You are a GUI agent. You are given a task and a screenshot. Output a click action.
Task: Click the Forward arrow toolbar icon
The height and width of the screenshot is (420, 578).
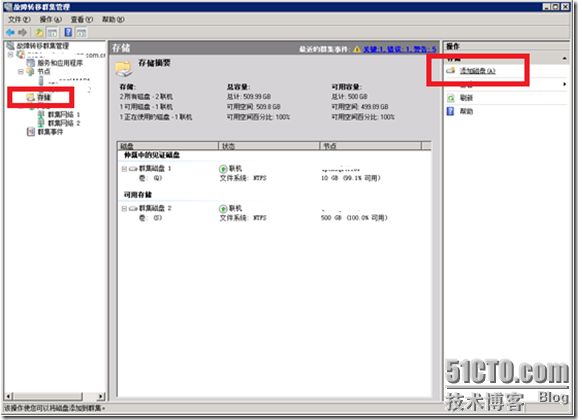click(22, 32)
